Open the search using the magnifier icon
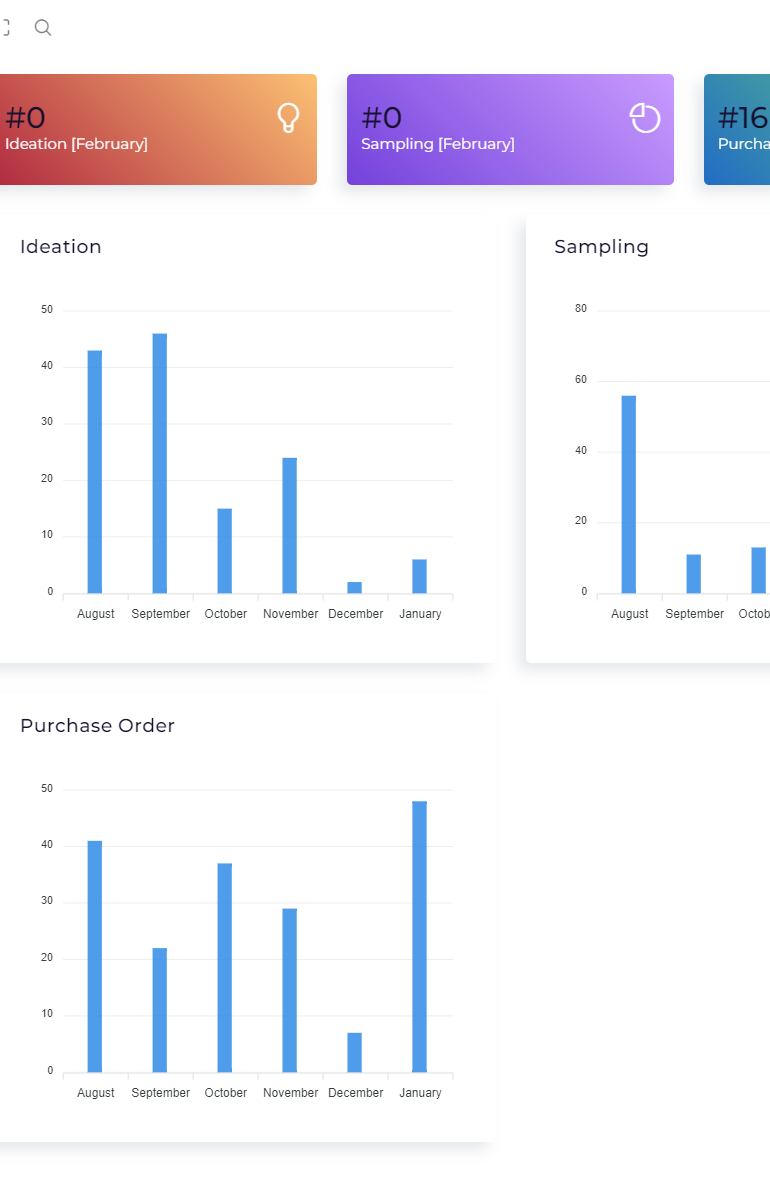Image resolution: width=770 pixels, height=1187 pixels. pyautogui.click(x=42, y=27)
